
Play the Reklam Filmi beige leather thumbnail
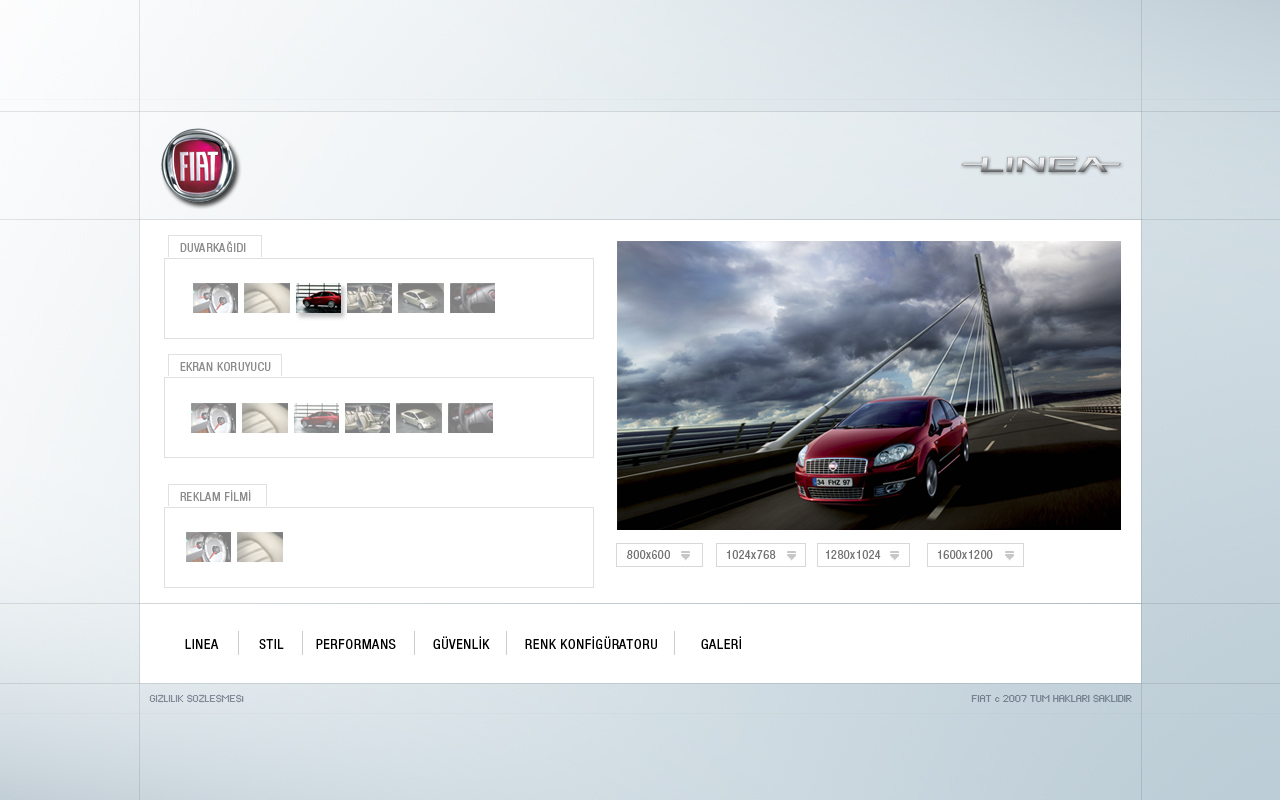click(x=260, y=547)
